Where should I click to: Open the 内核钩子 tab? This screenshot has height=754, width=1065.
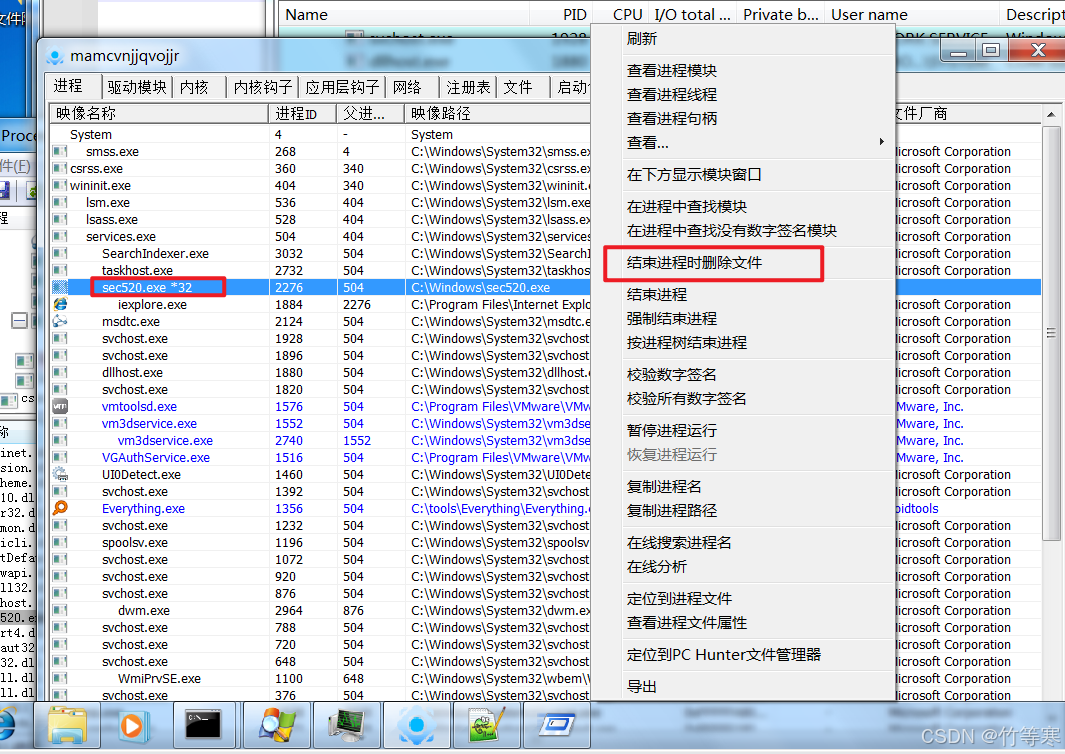(262, 87)
